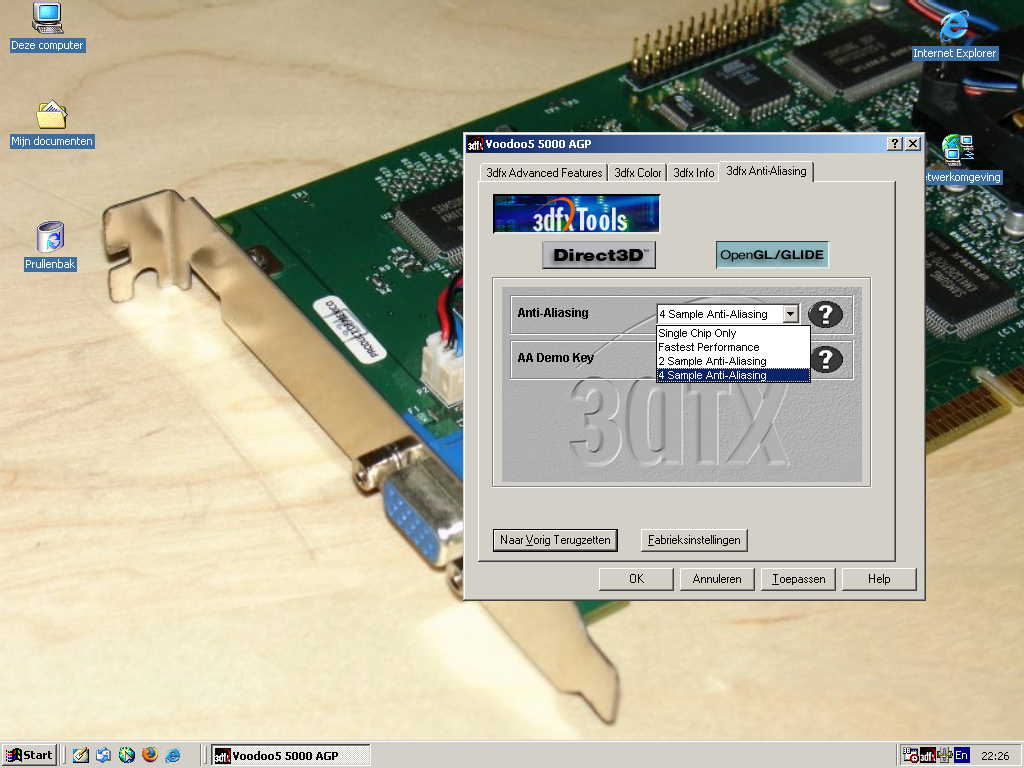Viewport: 1024px width, 768px height.
Task: Click the En language indicator in tray
Action: [961, 756]
